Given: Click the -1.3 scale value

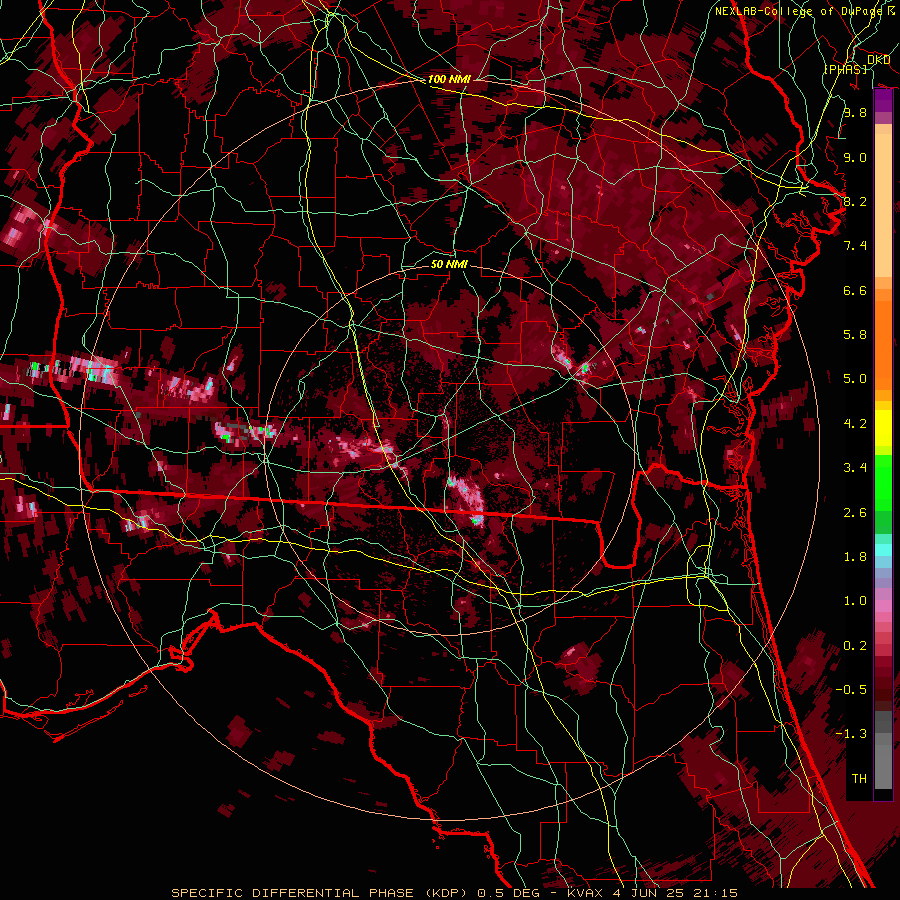Looking at the screenshot, I should point(851,734).
